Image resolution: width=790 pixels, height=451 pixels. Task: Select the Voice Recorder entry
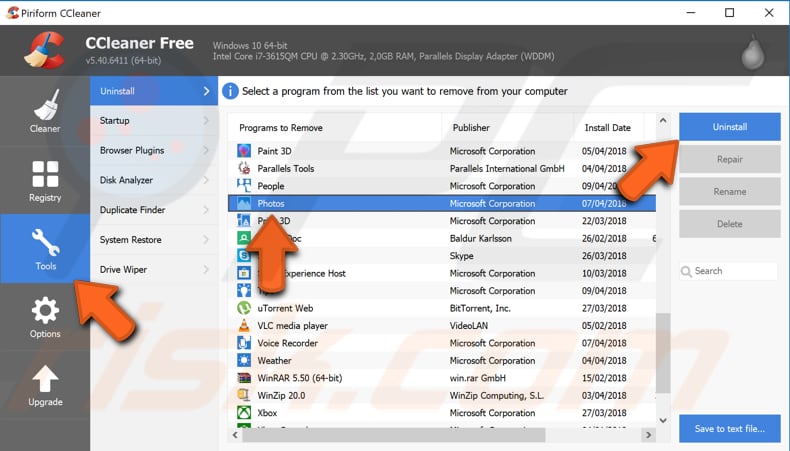tap(442, 343)
